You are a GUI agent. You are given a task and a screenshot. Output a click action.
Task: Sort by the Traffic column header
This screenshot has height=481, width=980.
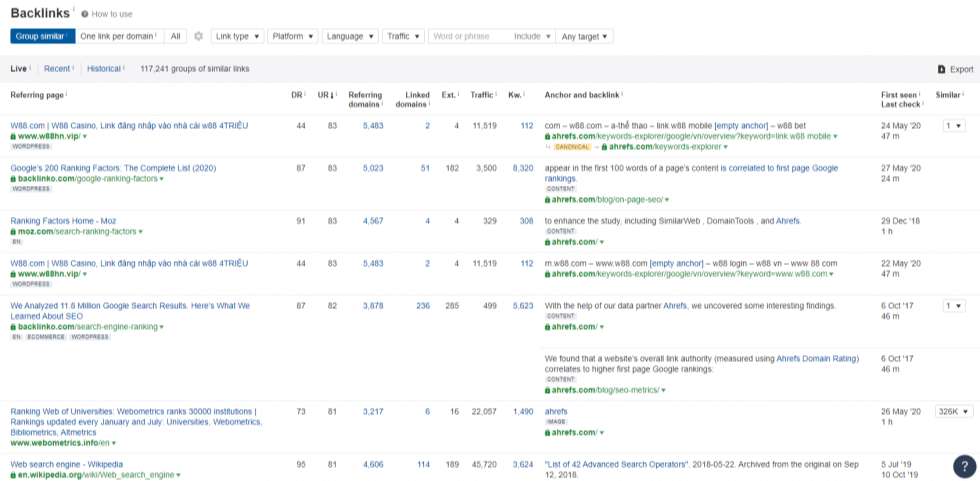(x=482, y=95)
